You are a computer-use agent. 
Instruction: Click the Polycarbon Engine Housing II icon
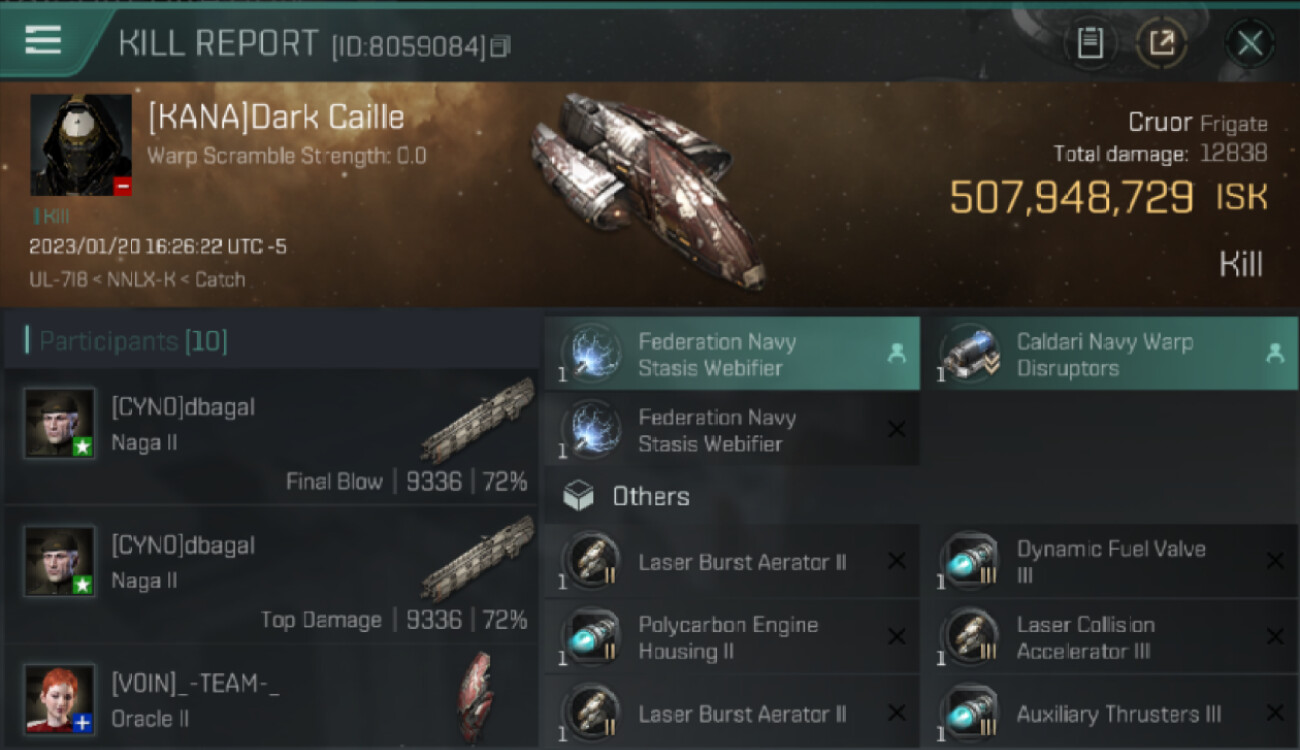click(x=590, y=637)
